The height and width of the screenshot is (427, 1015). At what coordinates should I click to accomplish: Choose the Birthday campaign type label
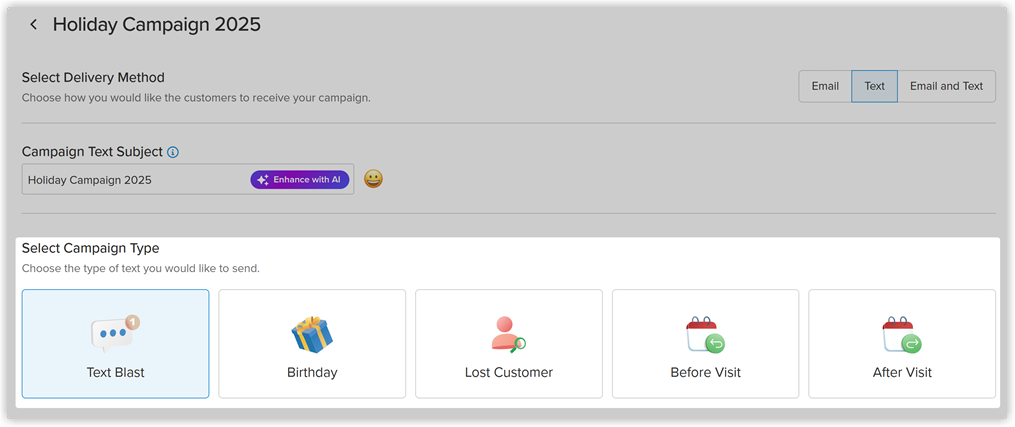pyautogui.click(x=312, y=373)
